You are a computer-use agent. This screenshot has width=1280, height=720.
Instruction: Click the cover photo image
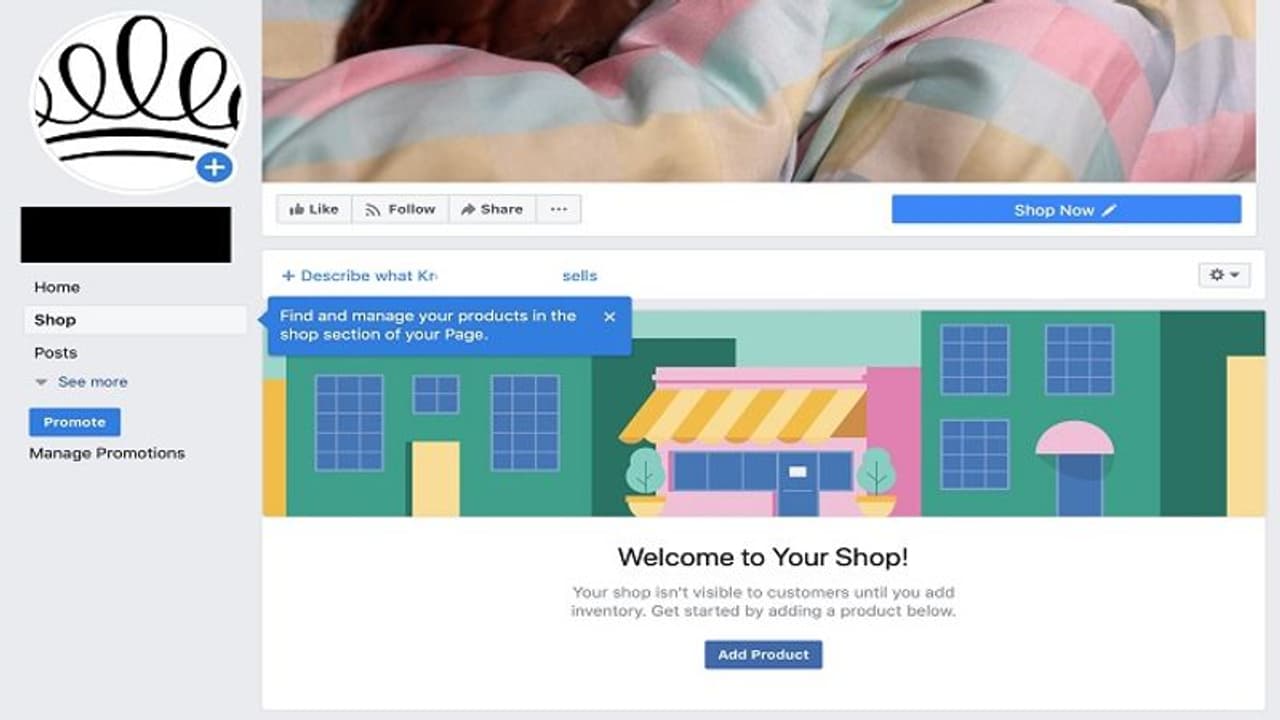(759, 90)
